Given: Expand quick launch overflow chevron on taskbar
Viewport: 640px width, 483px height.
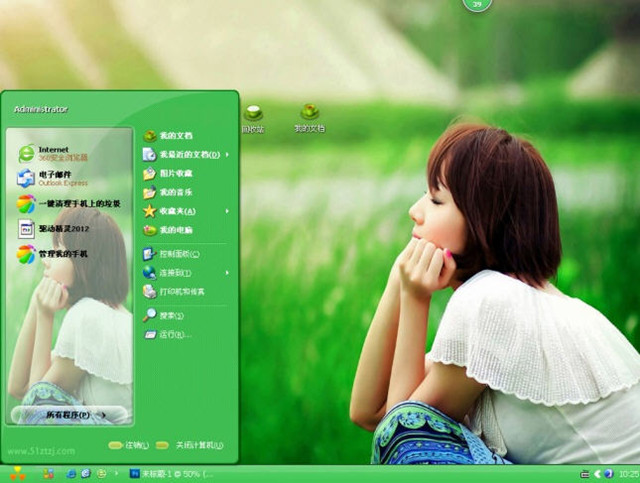Looking at the screenshot, I should pyautogui.click(x=116, y=474).
